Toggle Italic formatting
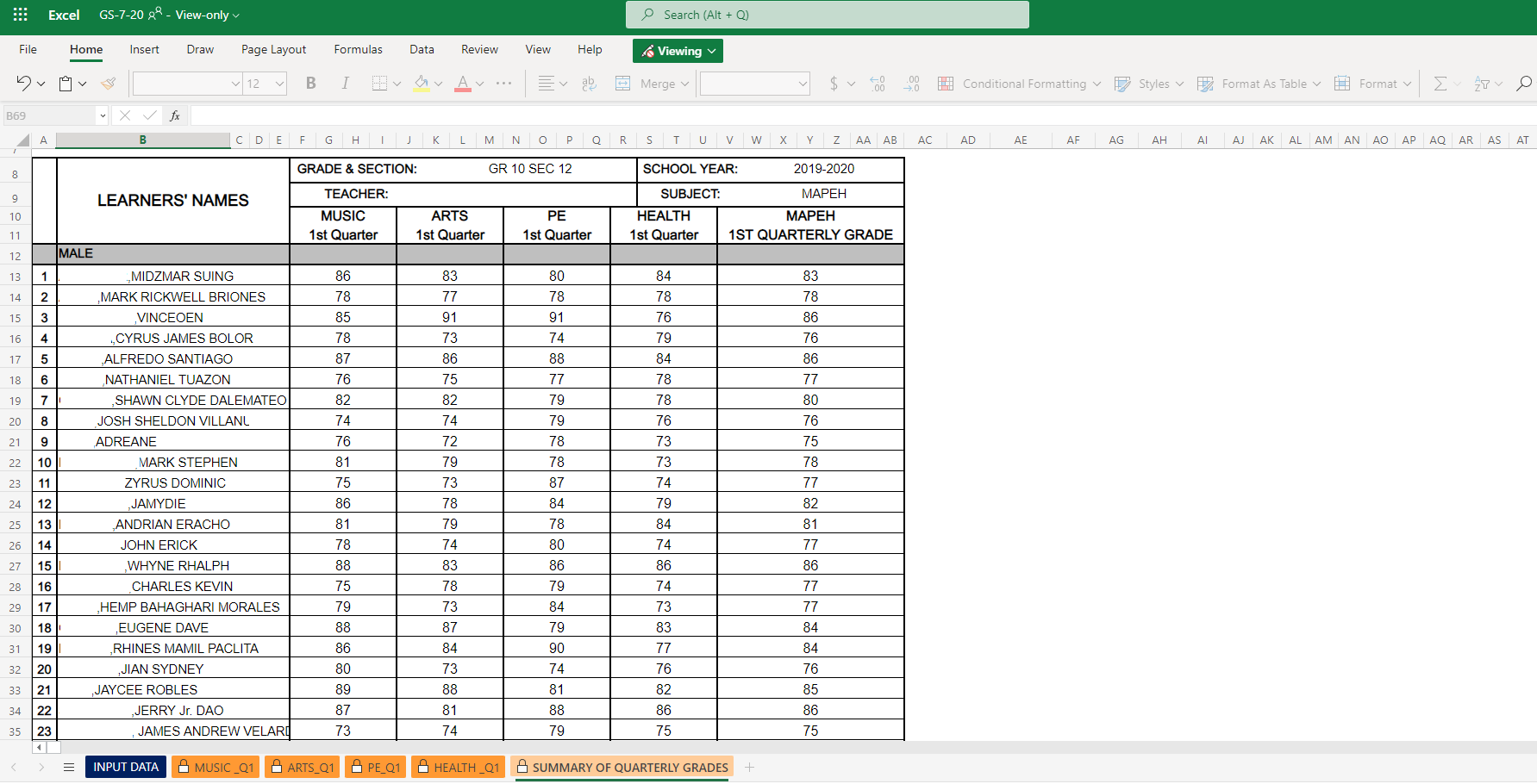This screenshot has width=1537, height=784. (x=345, y=84)
